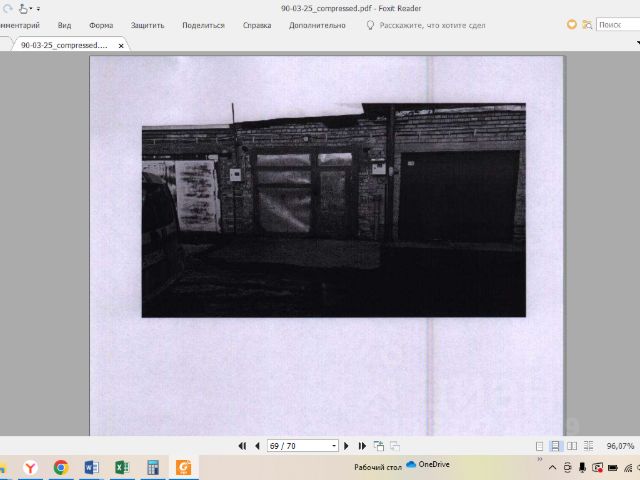
Task: Open Google Chrome from the taskbar
Action: pos(60,467)
